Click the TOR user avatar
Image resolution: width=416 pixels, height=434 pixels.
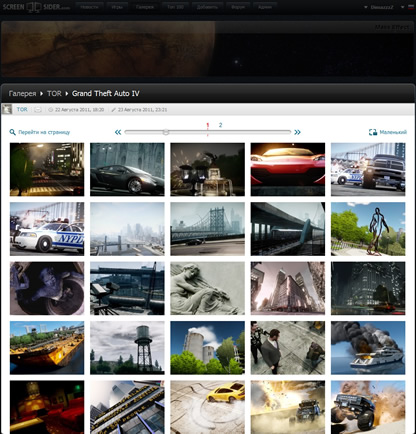pos(7,109)
